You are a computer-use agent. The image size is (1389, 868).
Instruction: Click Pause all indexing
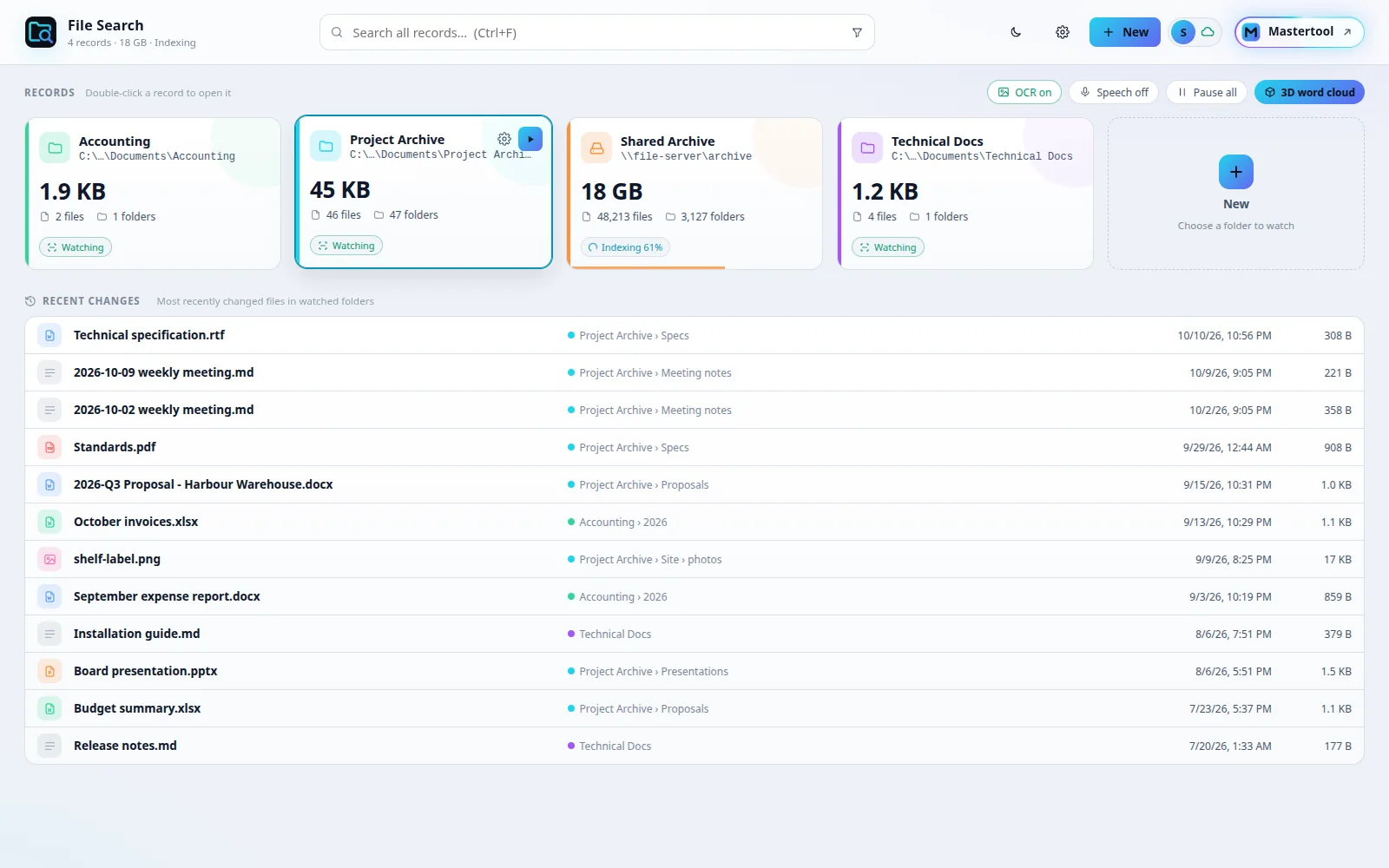[x=1207, y=92]
